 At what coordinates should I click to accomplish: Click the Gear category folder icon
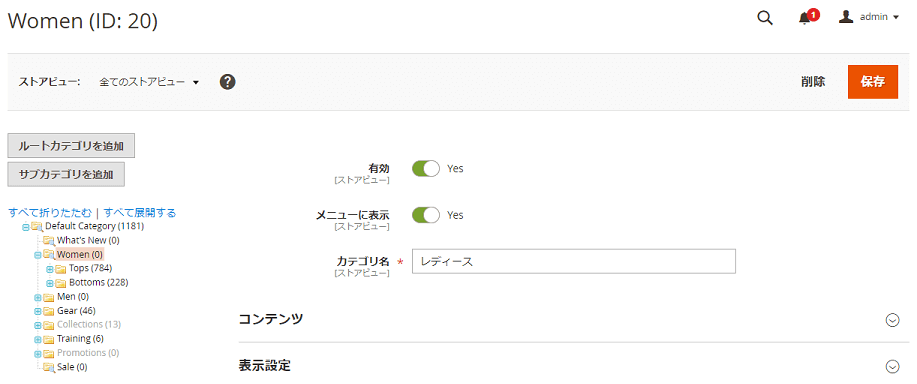(49, 311)
